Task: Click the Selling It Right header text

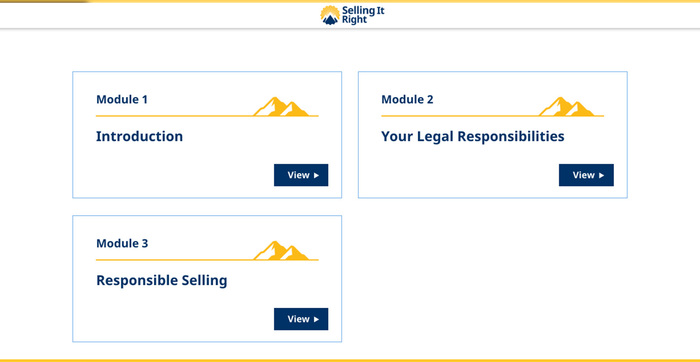Action: (363, 15)
